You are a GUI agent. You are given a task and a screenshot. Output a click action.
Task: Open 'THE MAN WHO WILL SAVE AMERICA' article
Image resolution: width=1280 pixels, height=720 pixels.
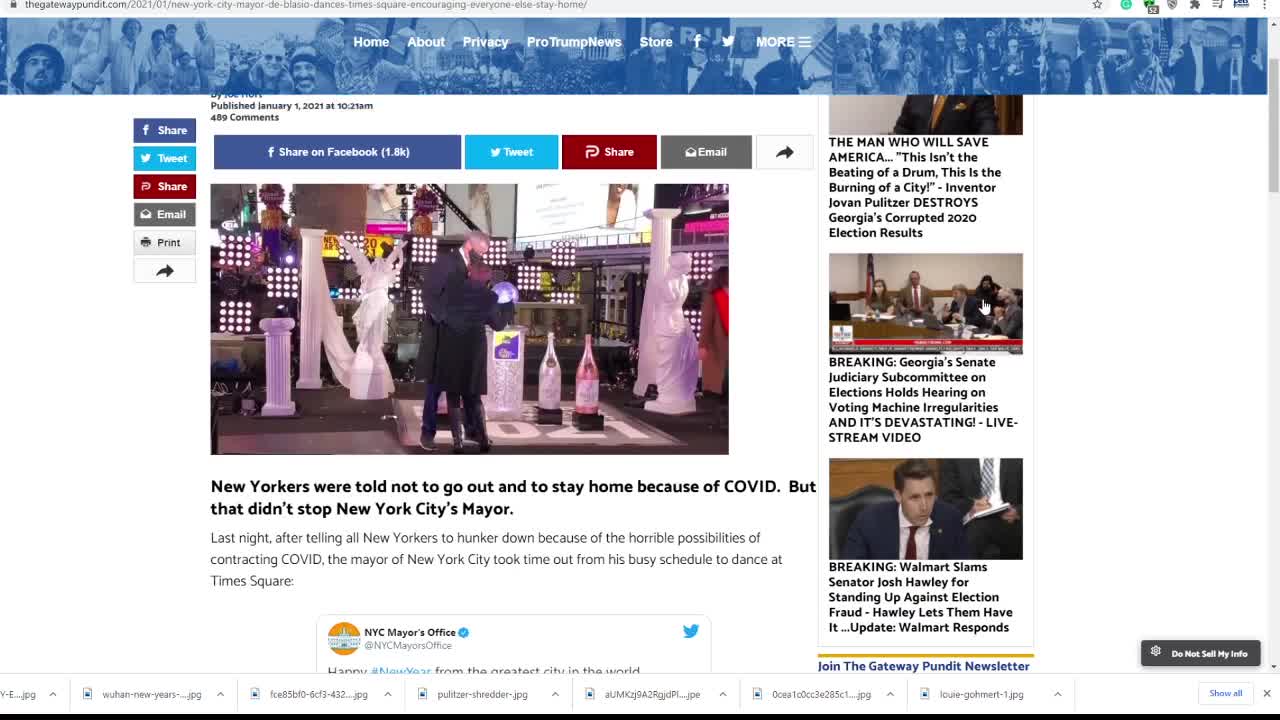coord(914,187)
